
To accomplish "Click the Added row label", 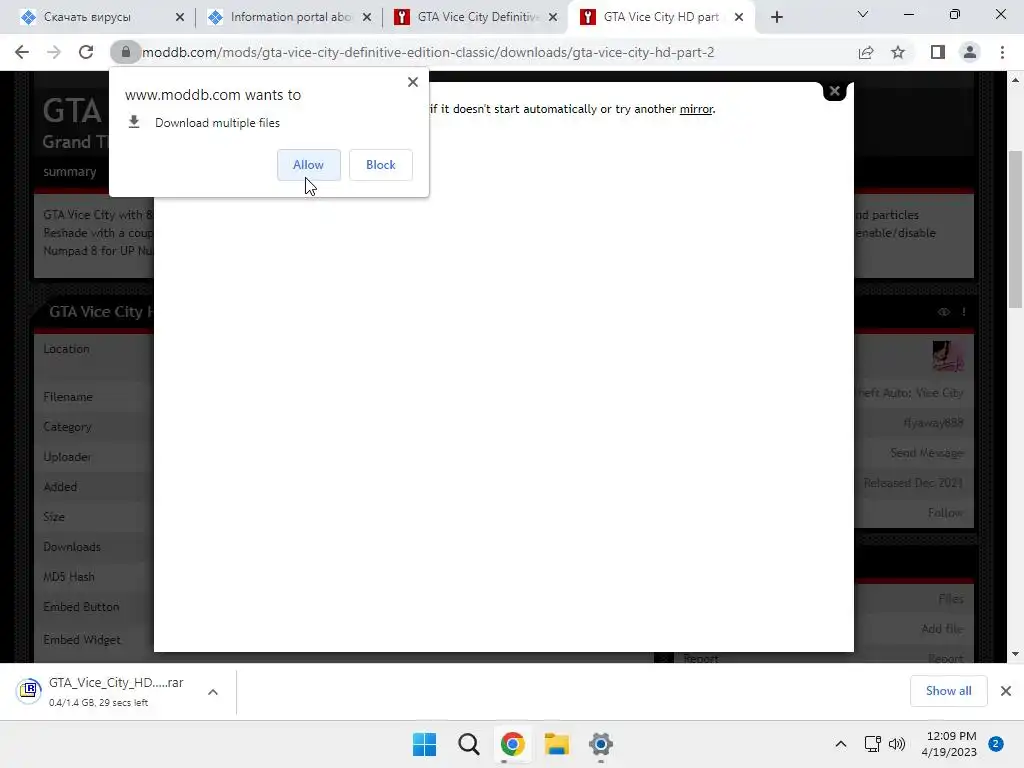I will coord(60,487).
